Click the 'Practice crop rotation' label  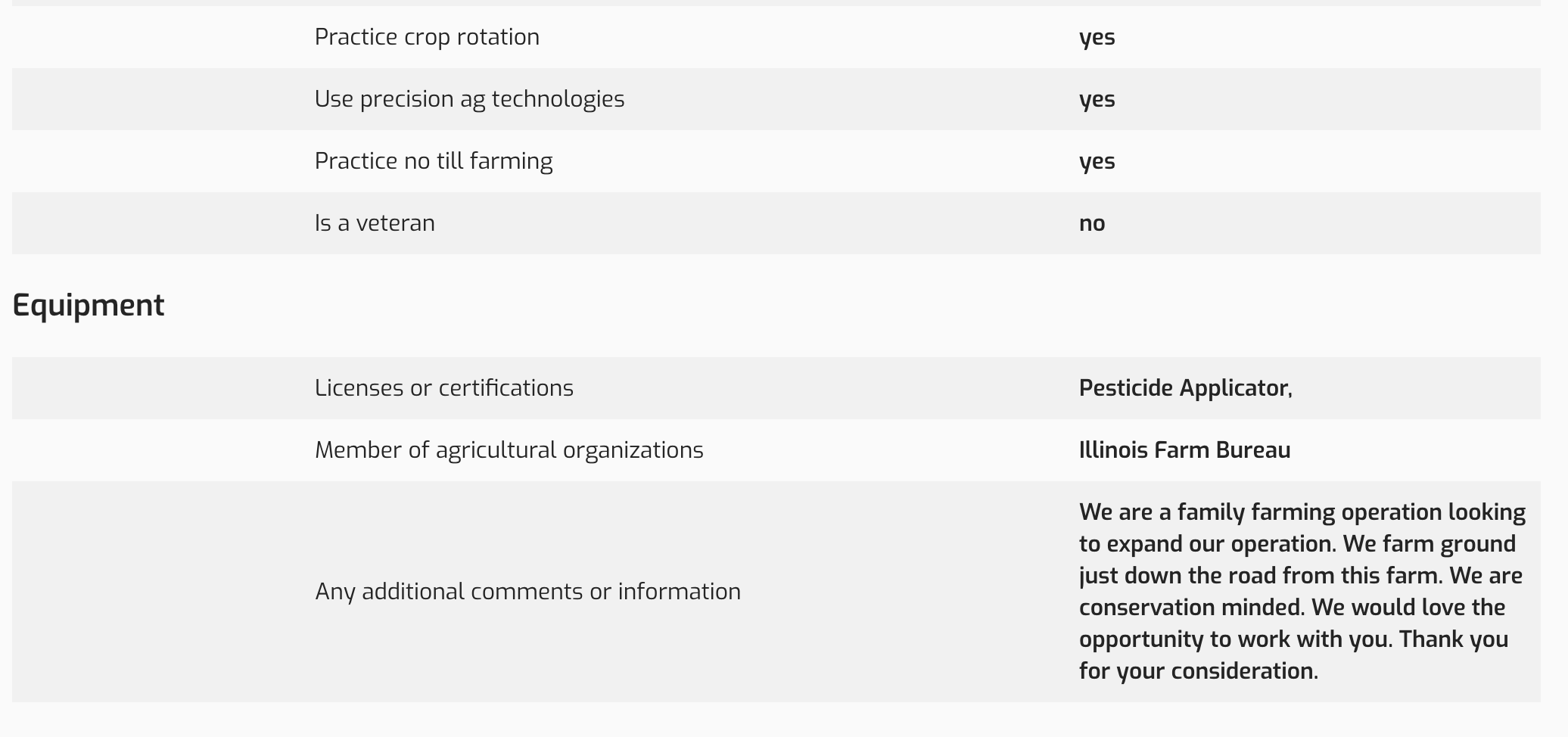[x=427, y=37]
